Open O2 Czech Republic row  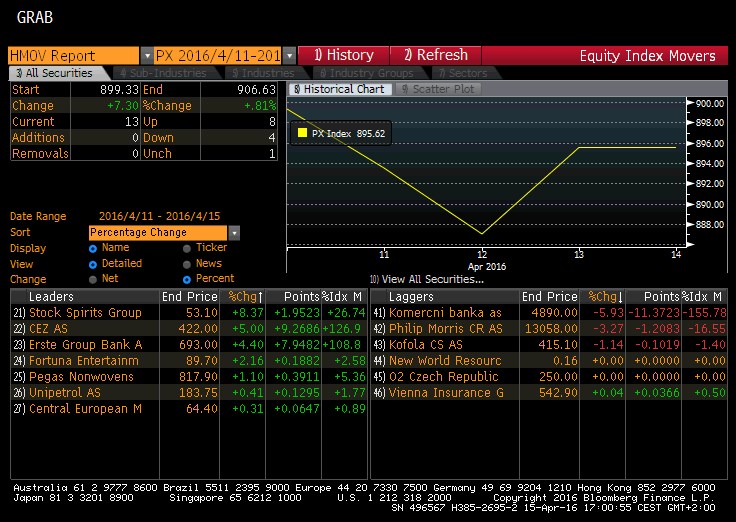click(x=549, y=376)
